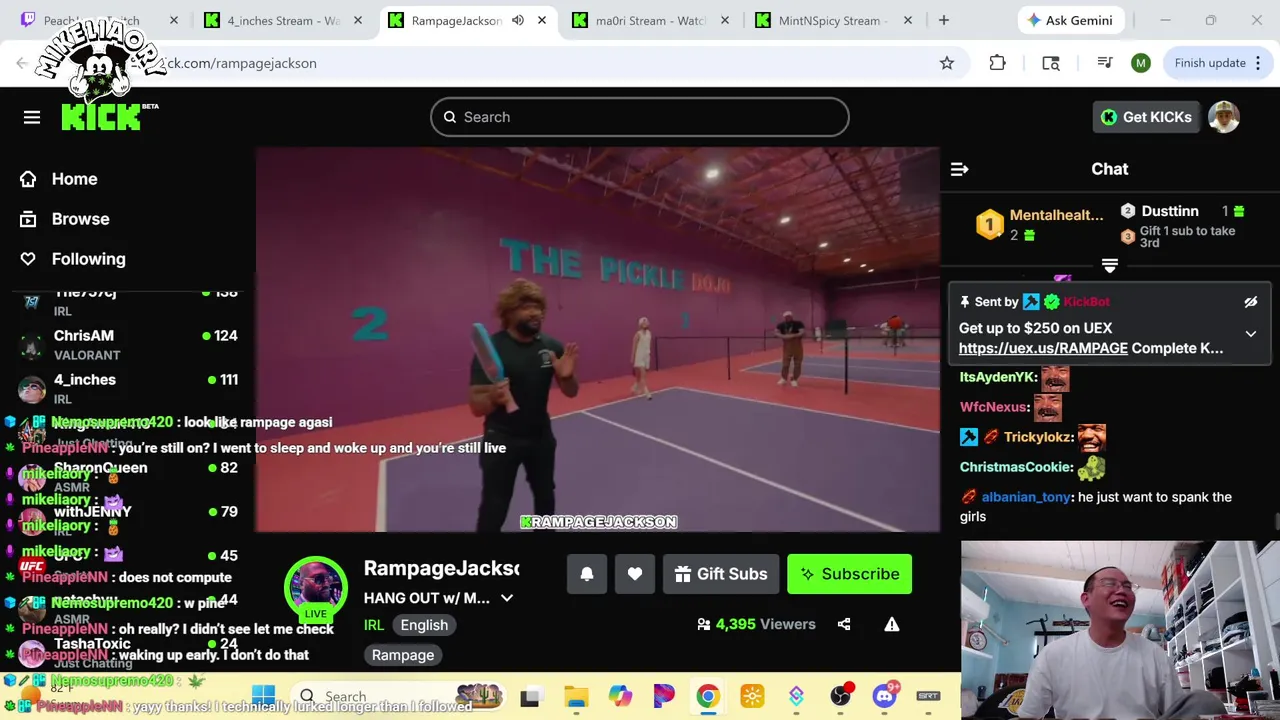The image size is (1280, 720).
Task: Click albanian_tony chat username
Action: tap(1026, 497)
